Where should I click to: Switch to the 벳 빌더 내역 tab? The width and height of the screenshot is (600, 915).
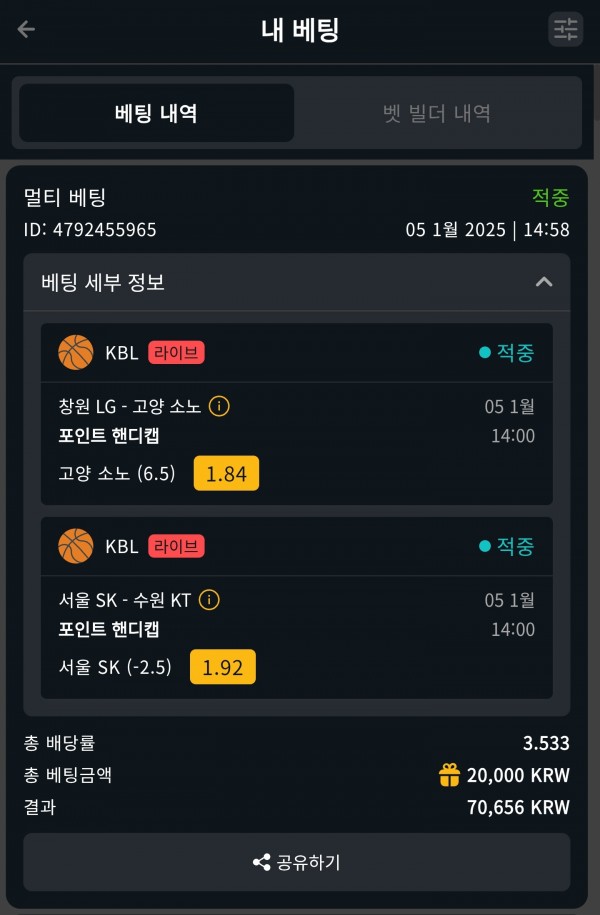(x=437, y=113)
